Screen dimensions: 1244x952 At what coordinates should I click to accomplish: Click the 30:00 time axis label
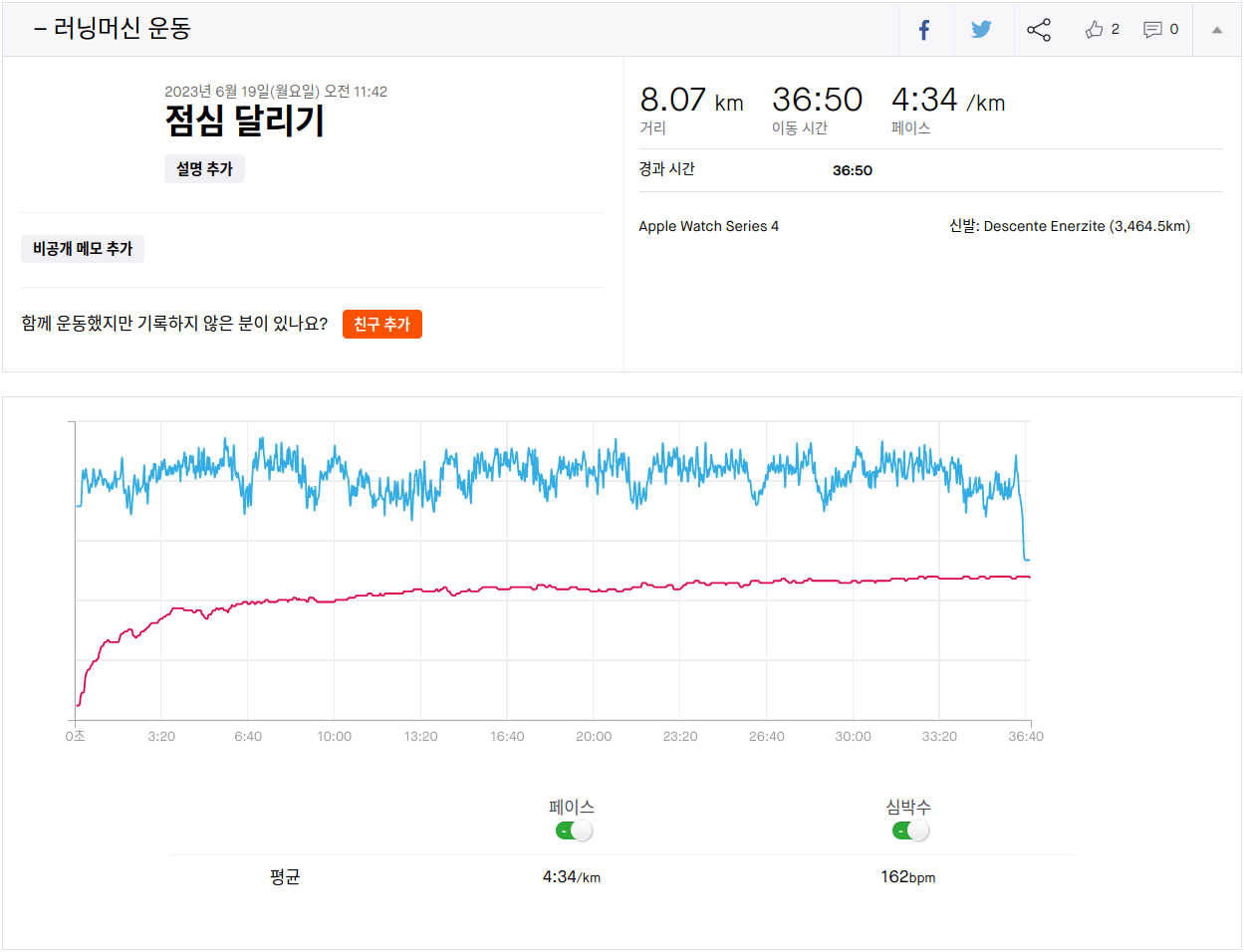pyautogui.click(x=853, y=737)
